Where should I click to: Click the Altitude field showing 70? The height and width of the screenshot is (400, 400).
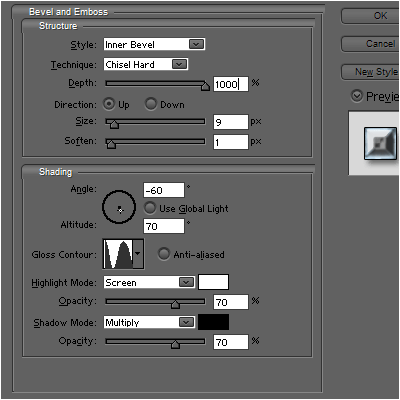(164, 226)
